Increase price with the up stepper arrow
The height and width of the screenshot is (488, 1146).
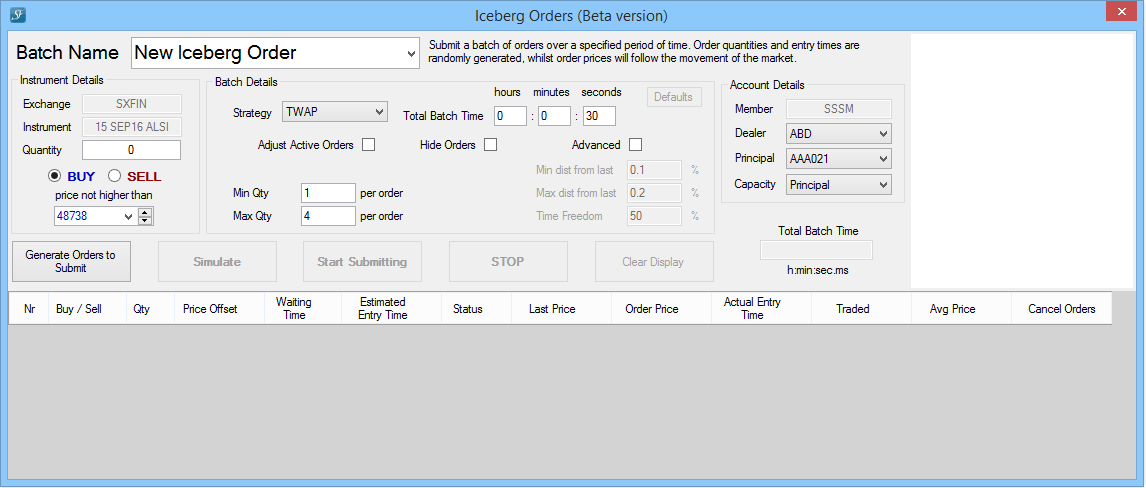(x=146, y=212)
